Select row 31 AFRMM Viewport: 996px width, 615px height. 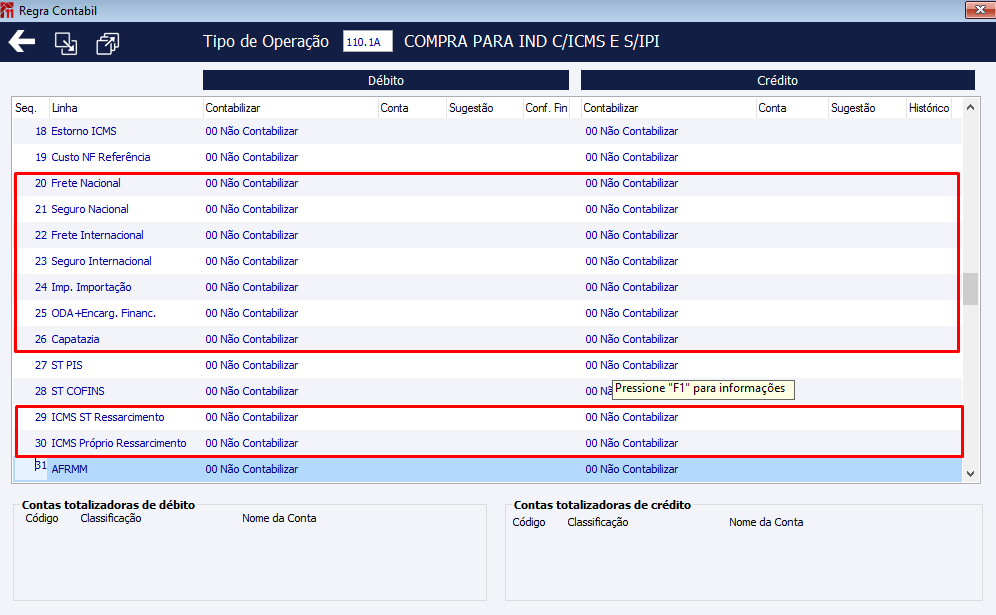[487, 470]
